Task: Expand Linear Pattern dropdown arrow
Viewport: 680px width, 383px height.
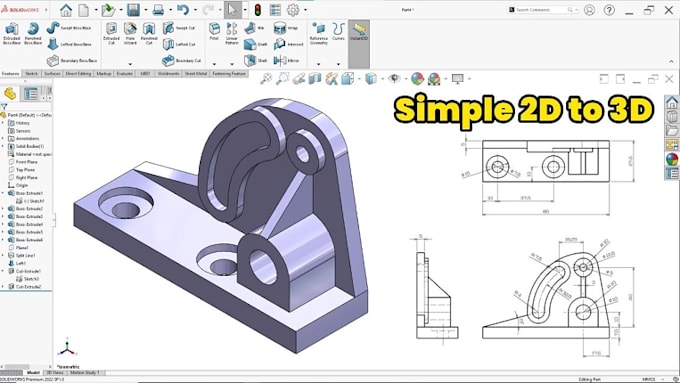Action: pos(232,64)
